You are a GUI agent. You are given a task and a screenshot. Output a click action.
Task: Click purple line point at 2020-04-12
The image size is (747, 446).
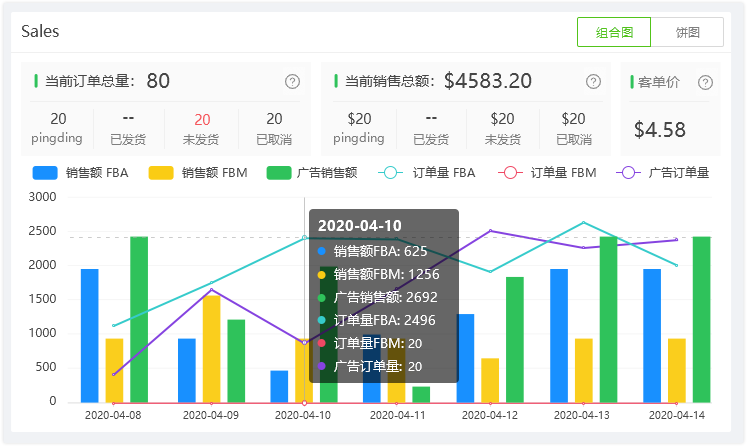(x=490, y=231)
